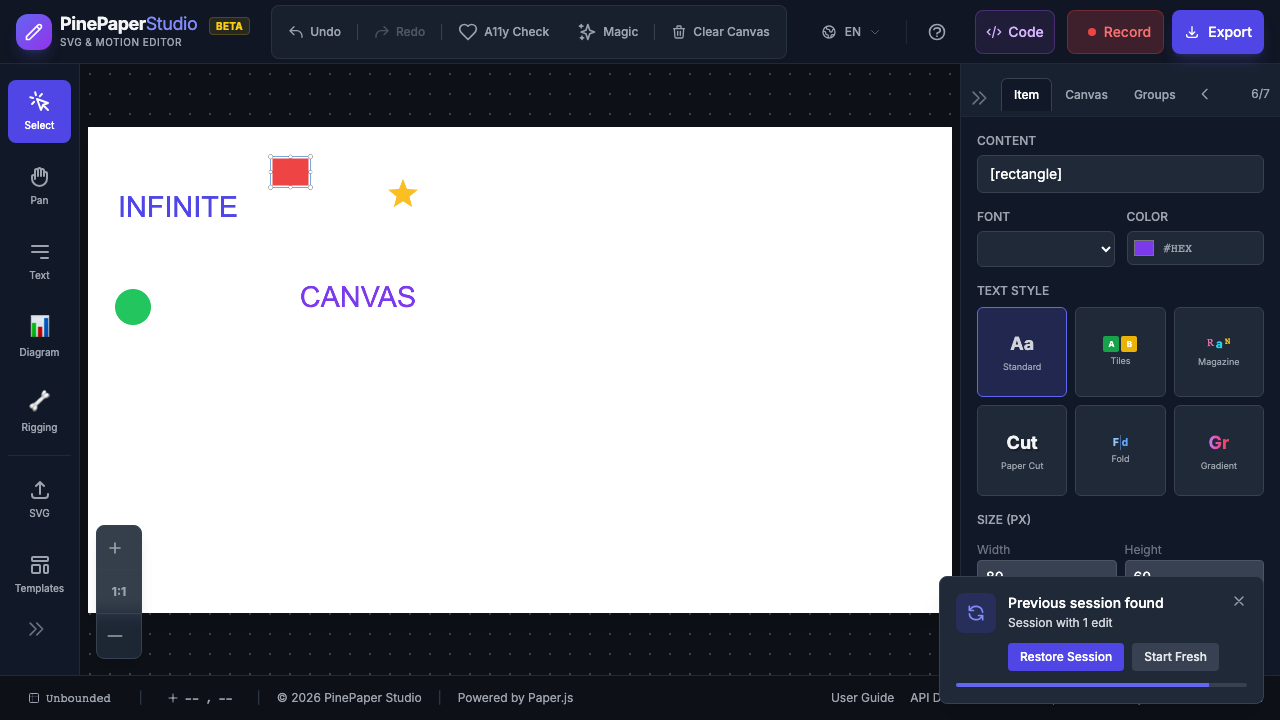Image resolution: width=1280 pixels, height=720 pixels.
Task: Open the help menu
Action: (936, 31)
